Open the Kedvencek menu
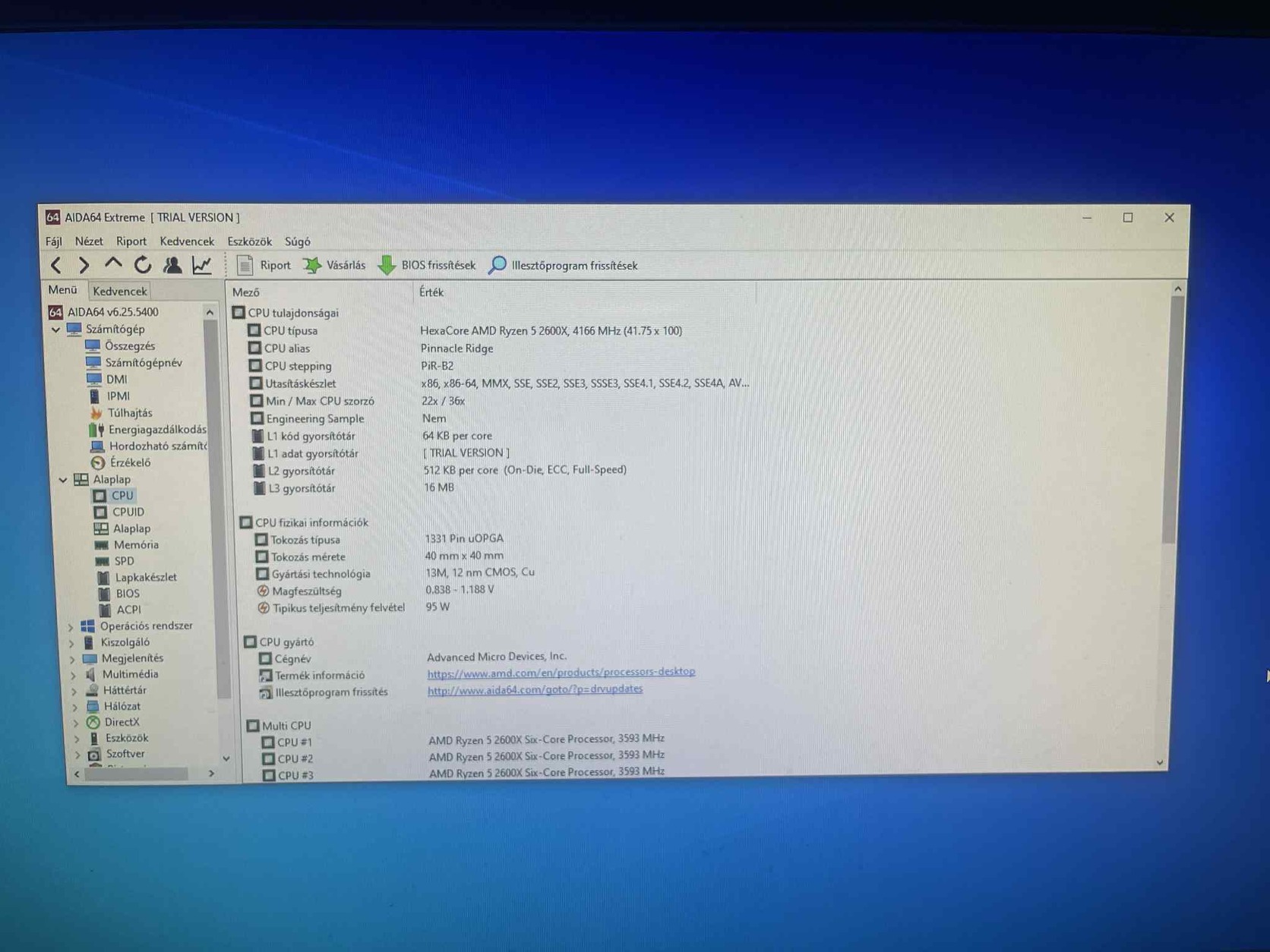 (x=187, y=241)
